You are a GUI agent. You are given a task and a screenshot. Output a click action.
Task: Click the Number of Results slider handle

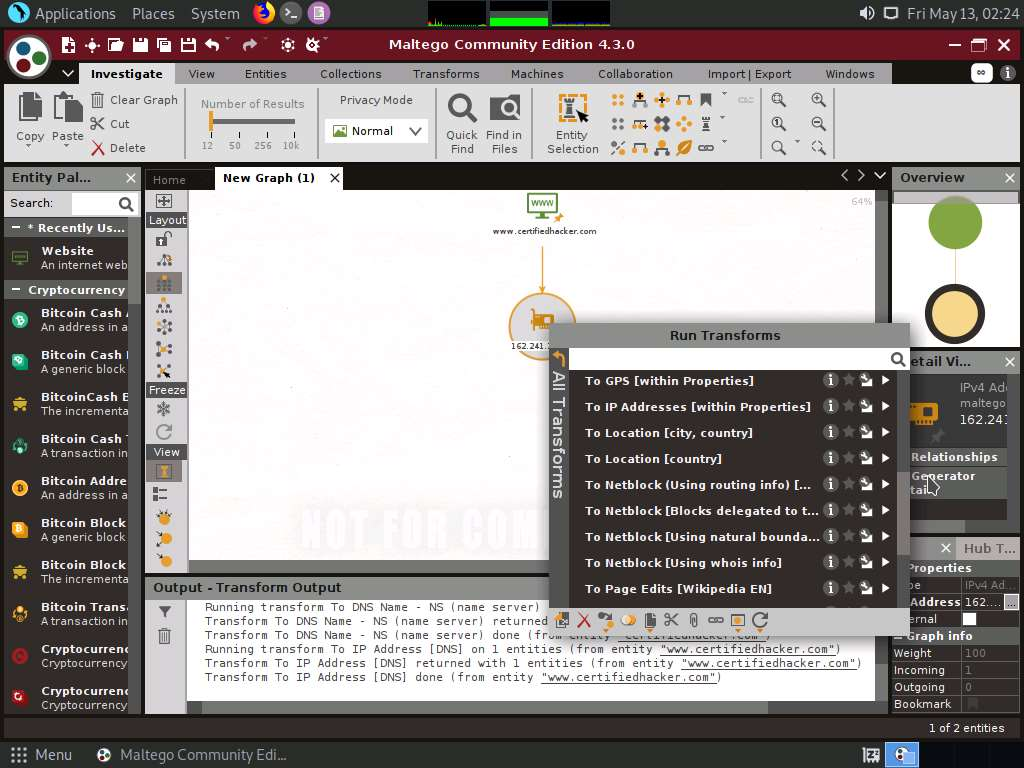(x=211, y=121)
